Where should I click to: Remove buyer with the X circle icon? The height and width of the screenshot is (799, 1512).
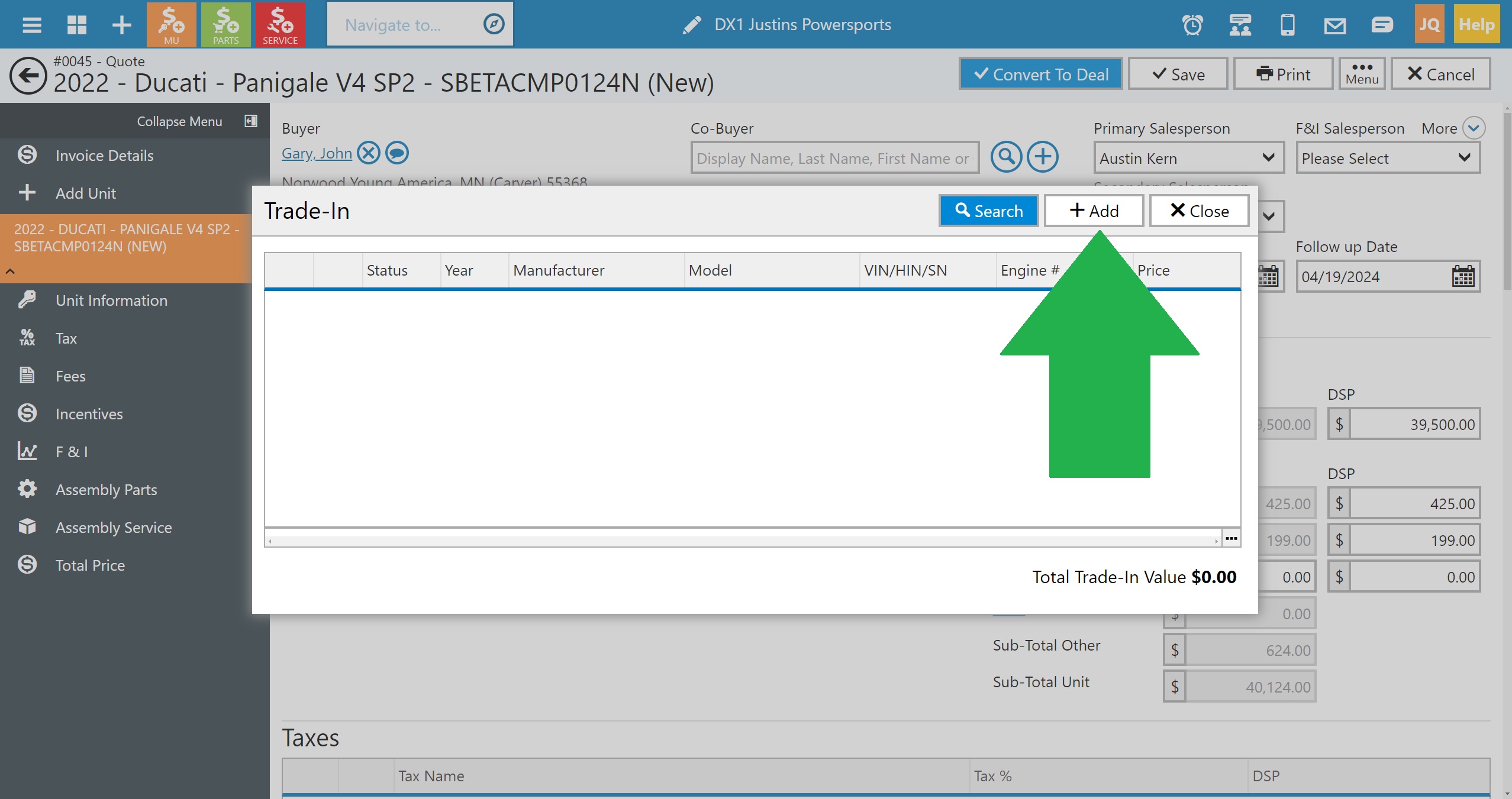369,153
